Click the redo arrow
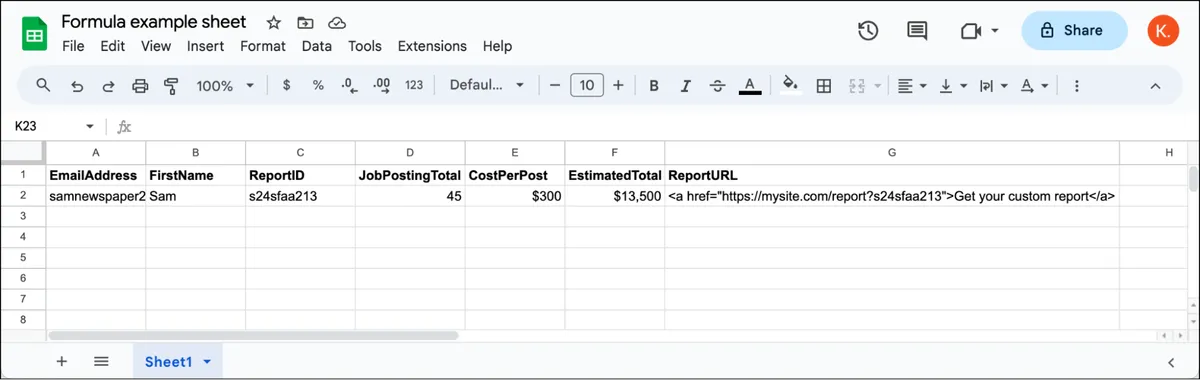 (108, 86)
